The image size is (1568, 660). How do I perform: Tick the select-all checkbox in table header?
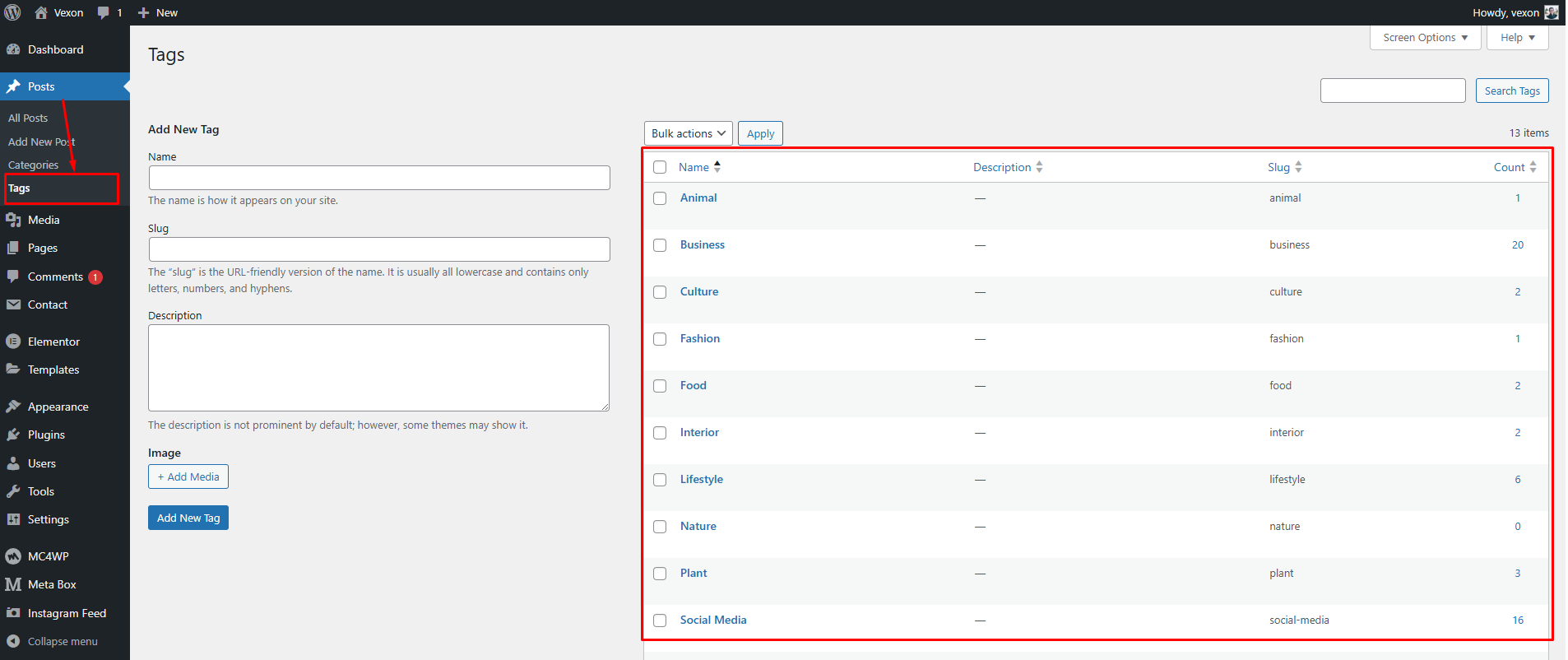[x=660, y=167]
